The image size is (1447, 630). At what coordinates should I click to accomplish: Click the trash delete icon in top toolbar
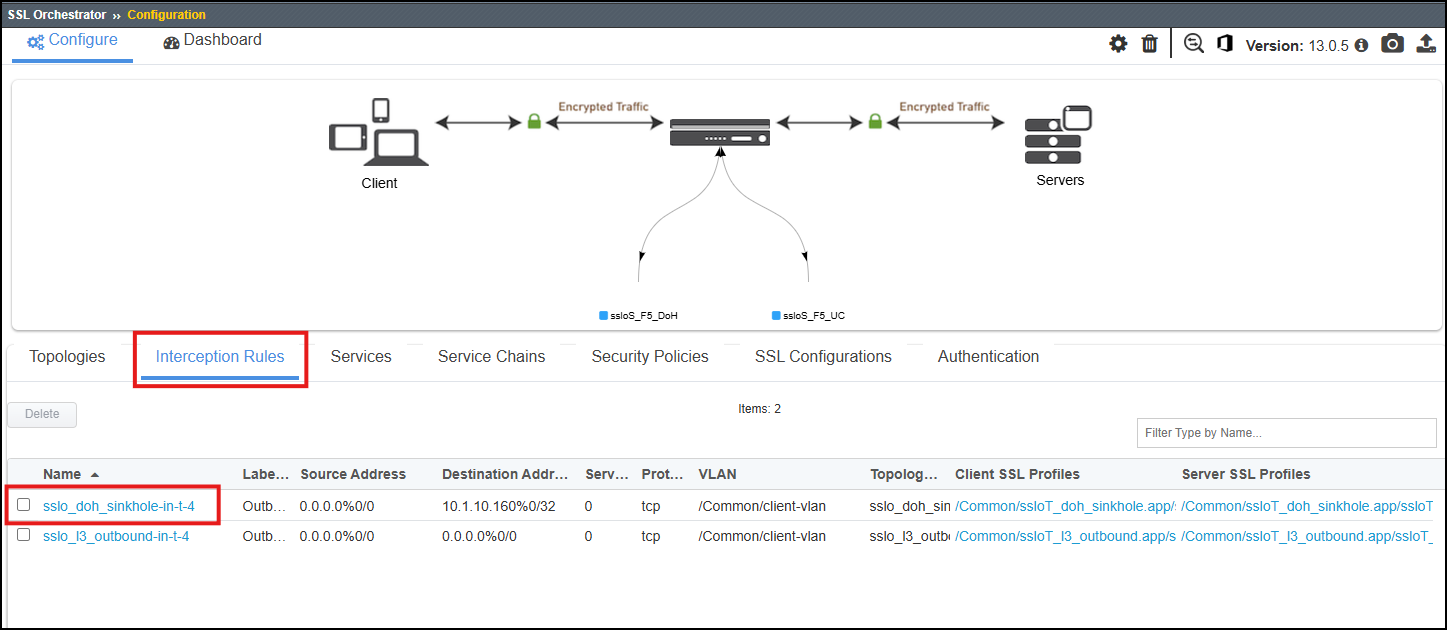[x=1150, y=44]
